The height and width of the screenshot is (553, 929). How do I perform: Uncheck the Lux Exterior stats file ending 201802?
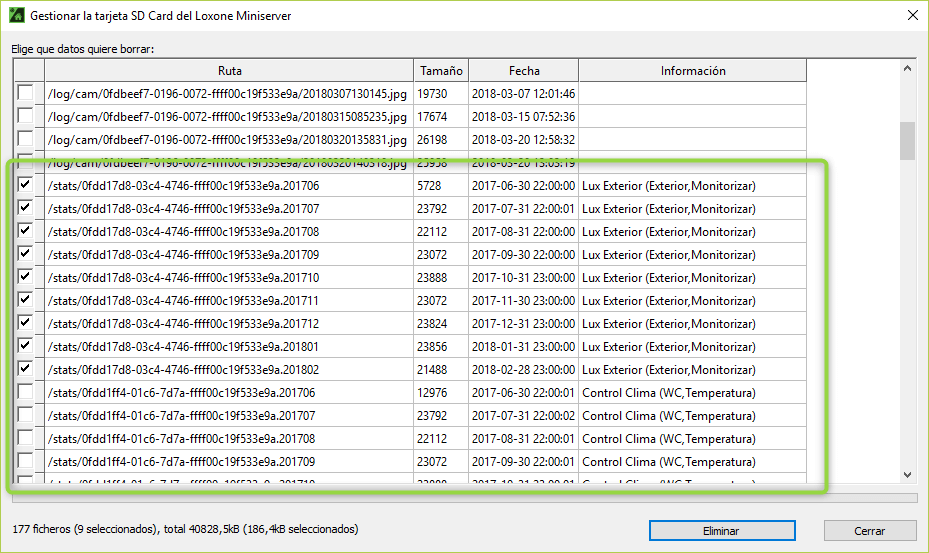pyautogui.click(x=26, y=370)
